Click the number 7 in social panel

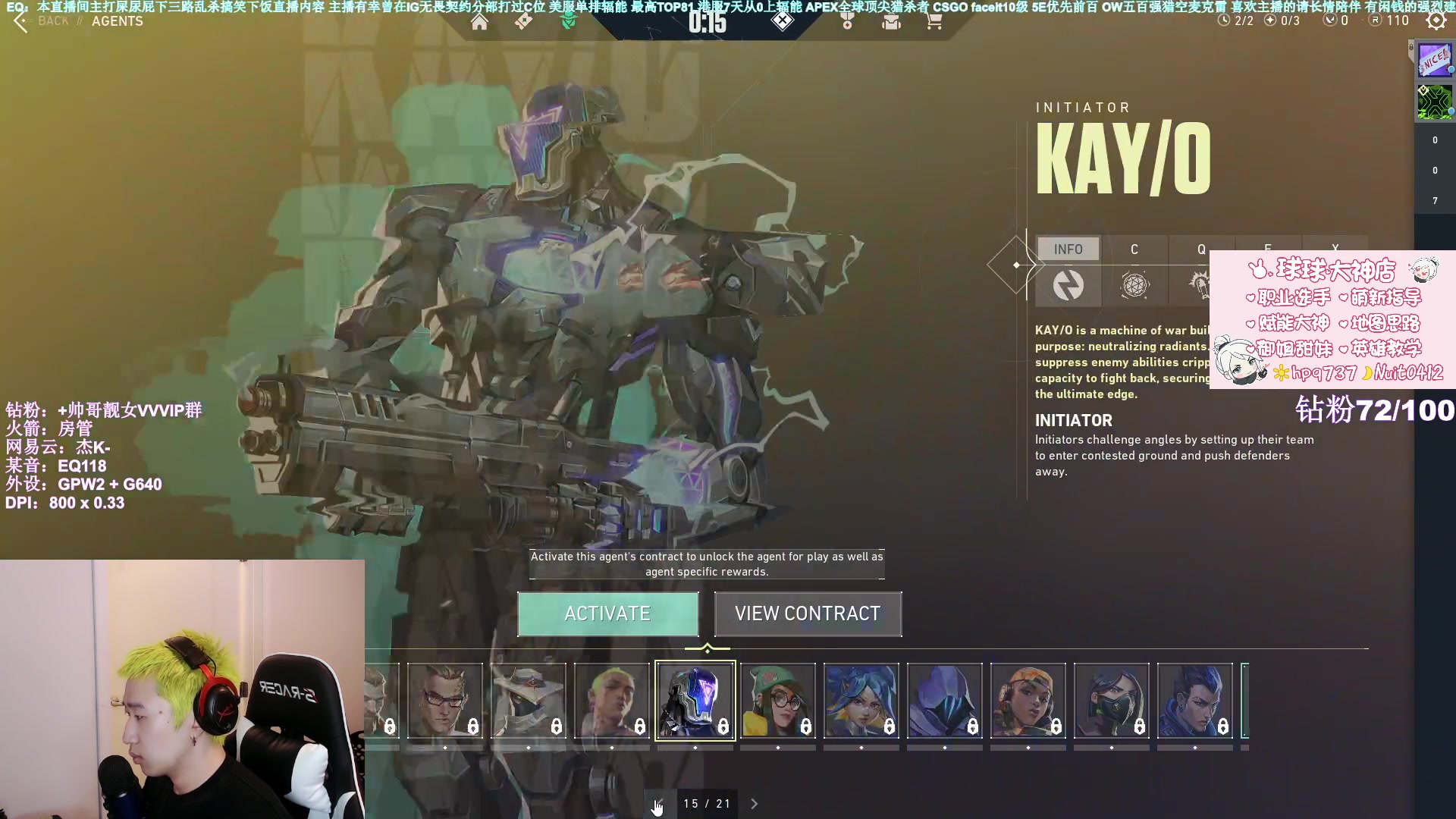coord(1435,201)
